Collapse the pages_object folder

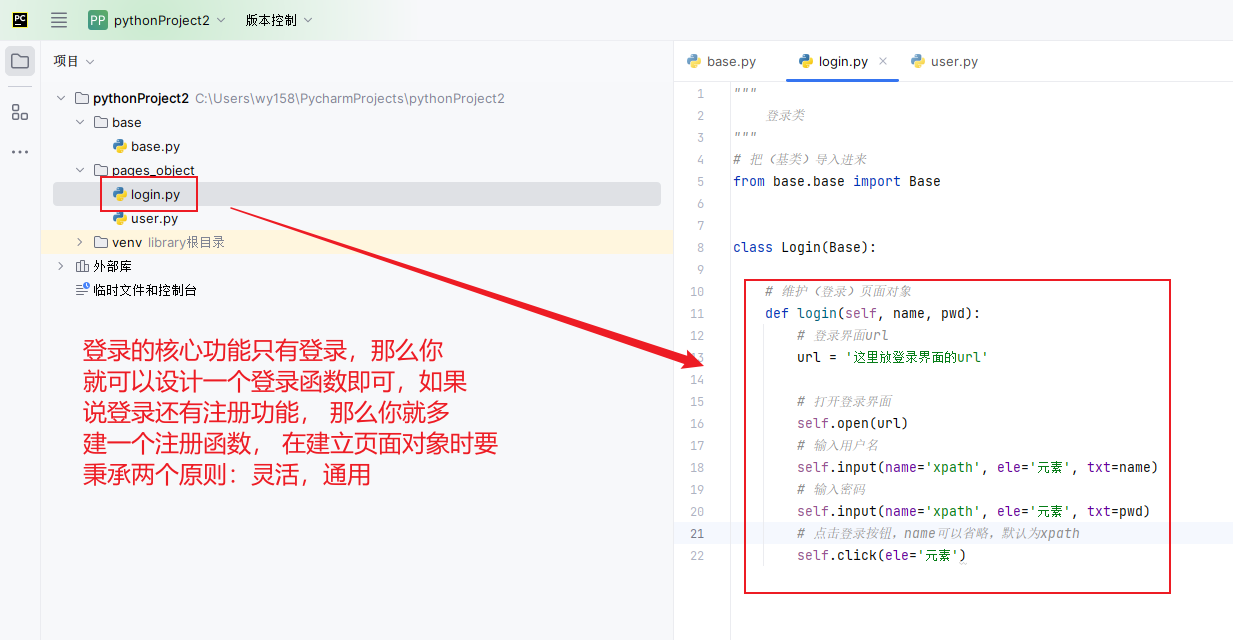(x=80, y=170)
